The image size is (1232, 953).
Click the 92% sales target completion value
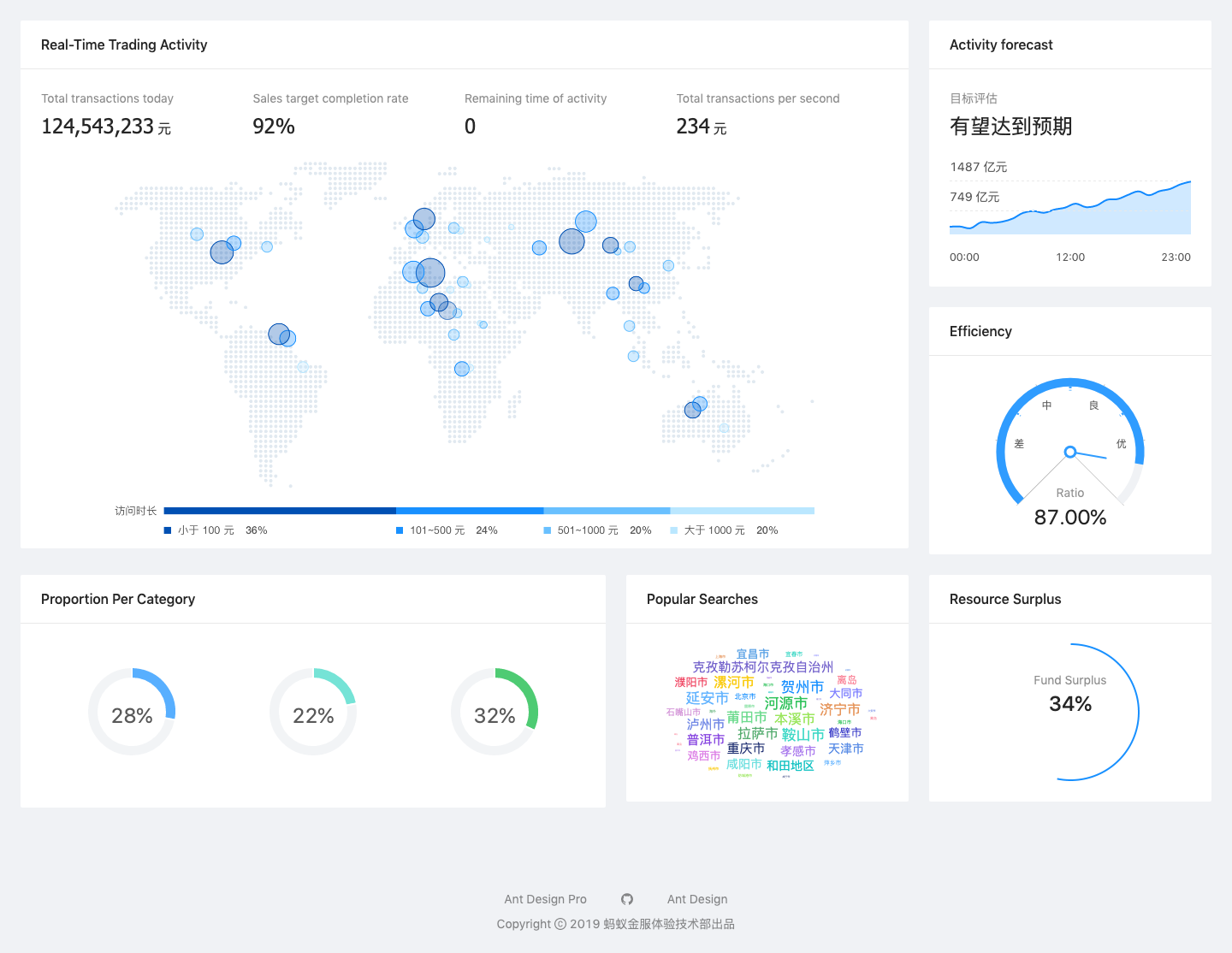[x=274, y=127]
